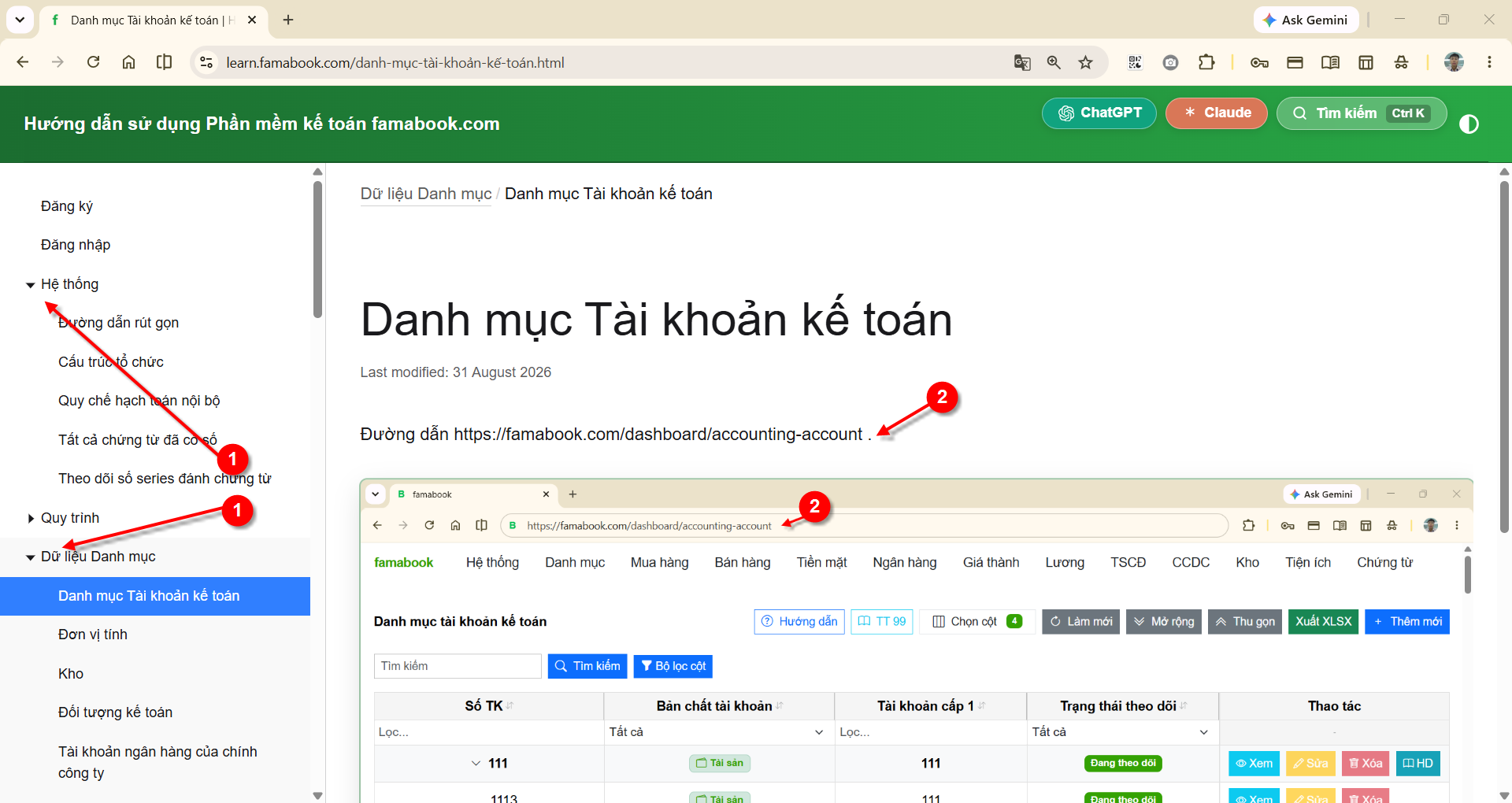This screenshot has height=803, width=1512.
Task: Open Chrome three-dot menu
Action: pos(1489,62)
